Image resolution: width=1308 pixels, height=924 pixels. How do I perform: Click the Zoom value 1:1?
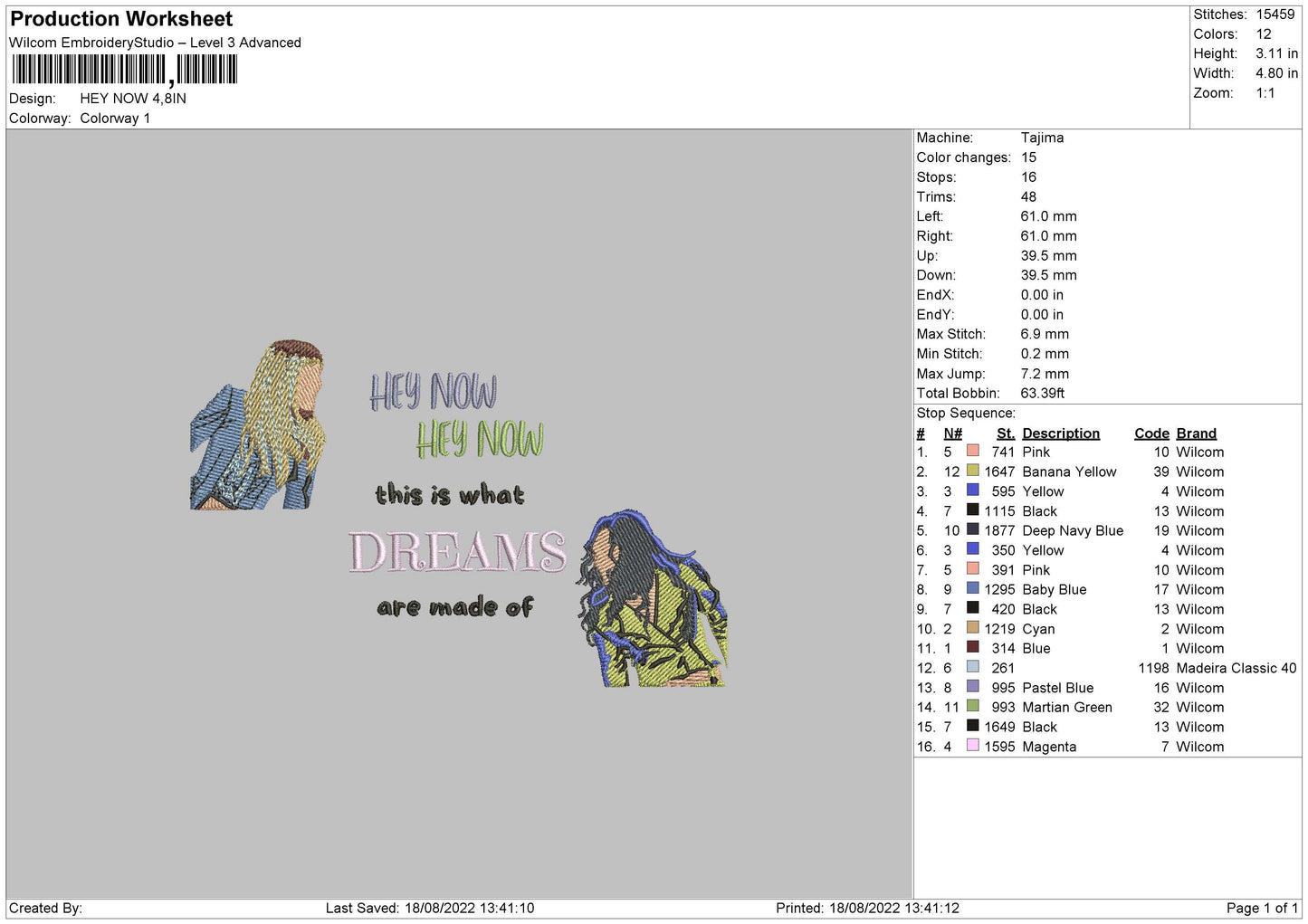(1265, 93)
